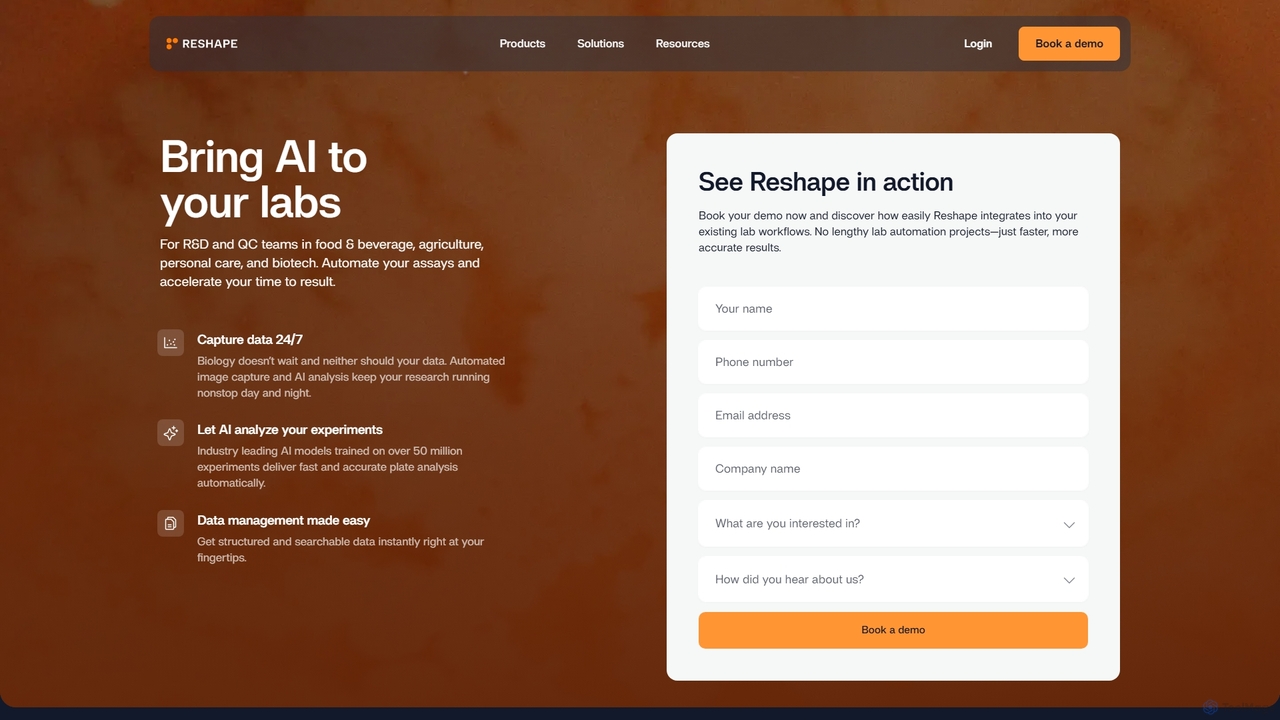Focus the Email address field

click(893, 415)
